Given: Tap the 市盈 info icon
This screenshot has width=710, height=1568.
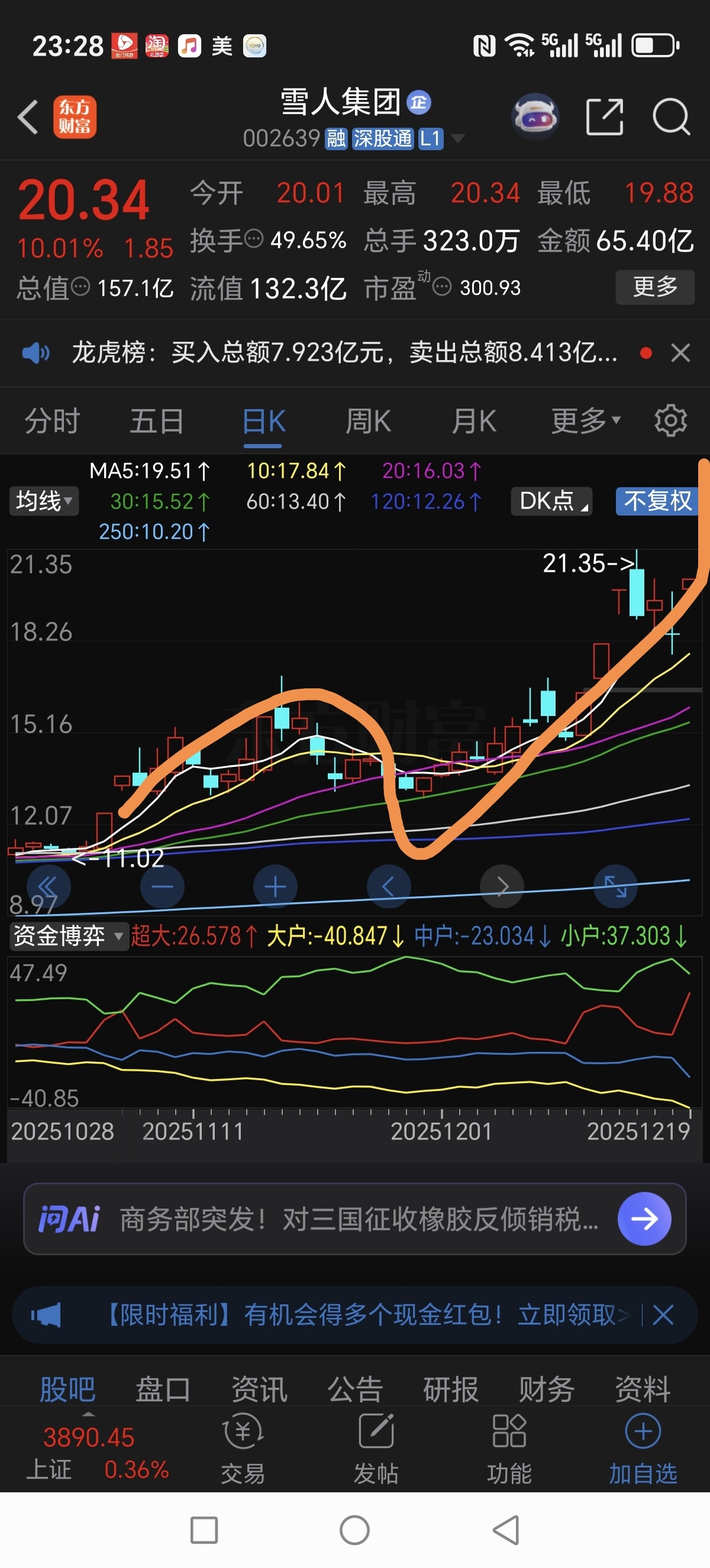Looking at the screenshot, I should coord(441,286).
